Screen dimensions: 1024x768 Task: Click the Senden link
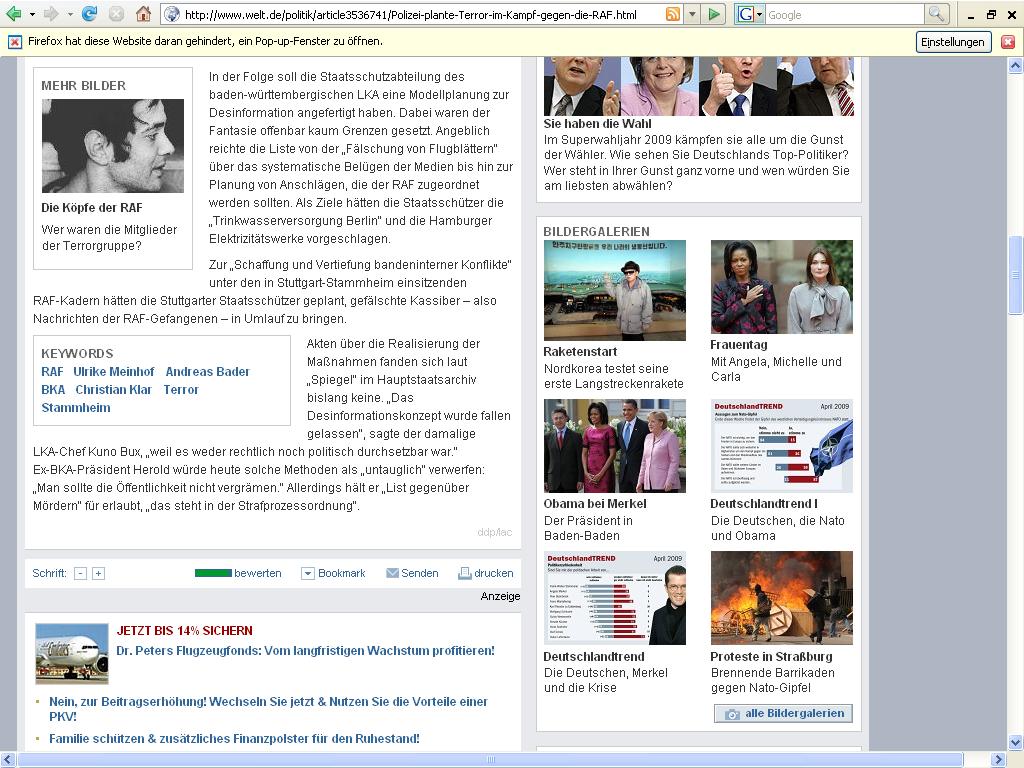coord(420,573)
